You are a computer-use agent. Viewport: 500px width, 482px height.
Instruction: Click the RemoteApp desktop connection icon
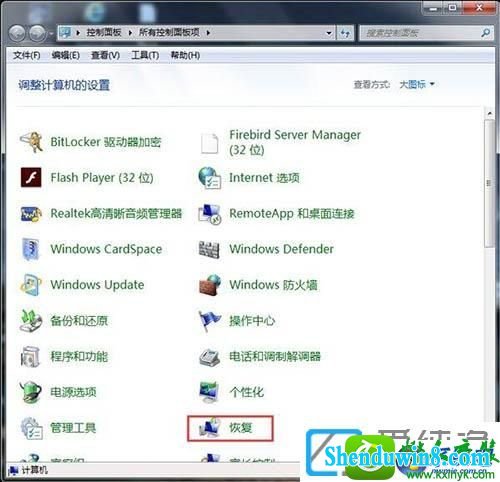point(210,214)
